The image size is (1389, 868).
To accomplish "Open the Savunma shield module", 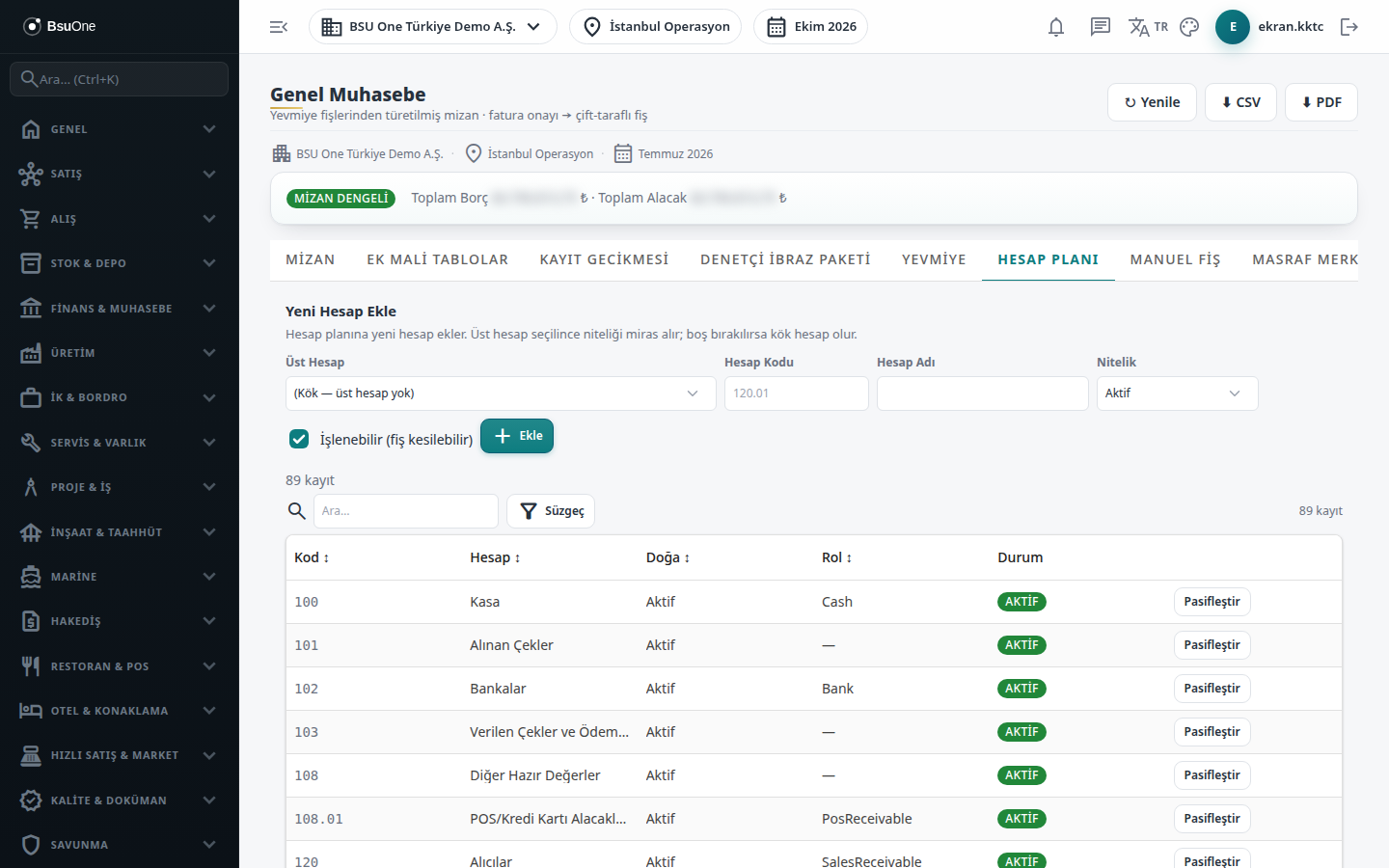I will point(120,845).
